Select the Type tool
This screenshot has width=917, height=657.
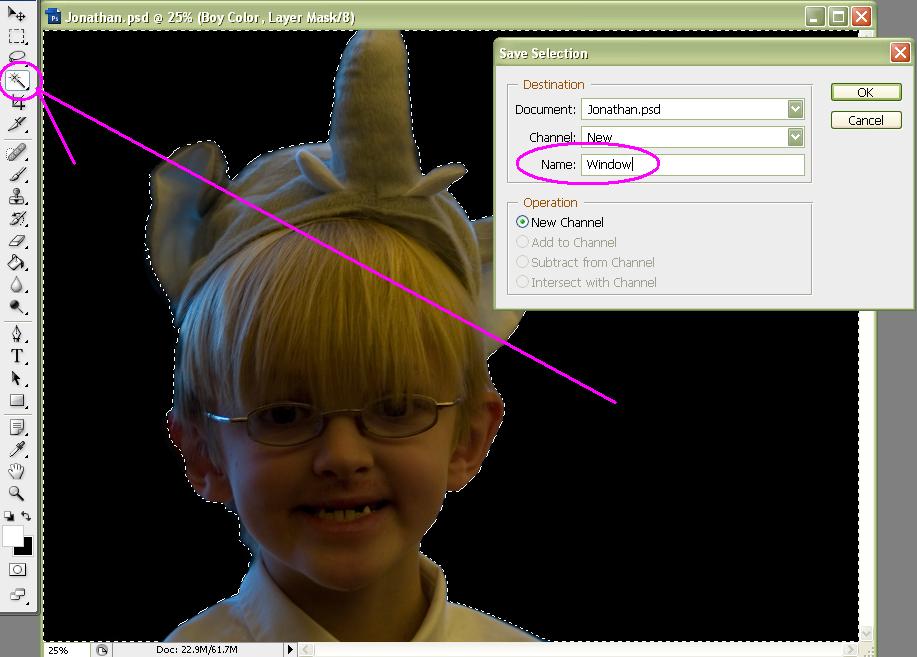click(16, 356)
